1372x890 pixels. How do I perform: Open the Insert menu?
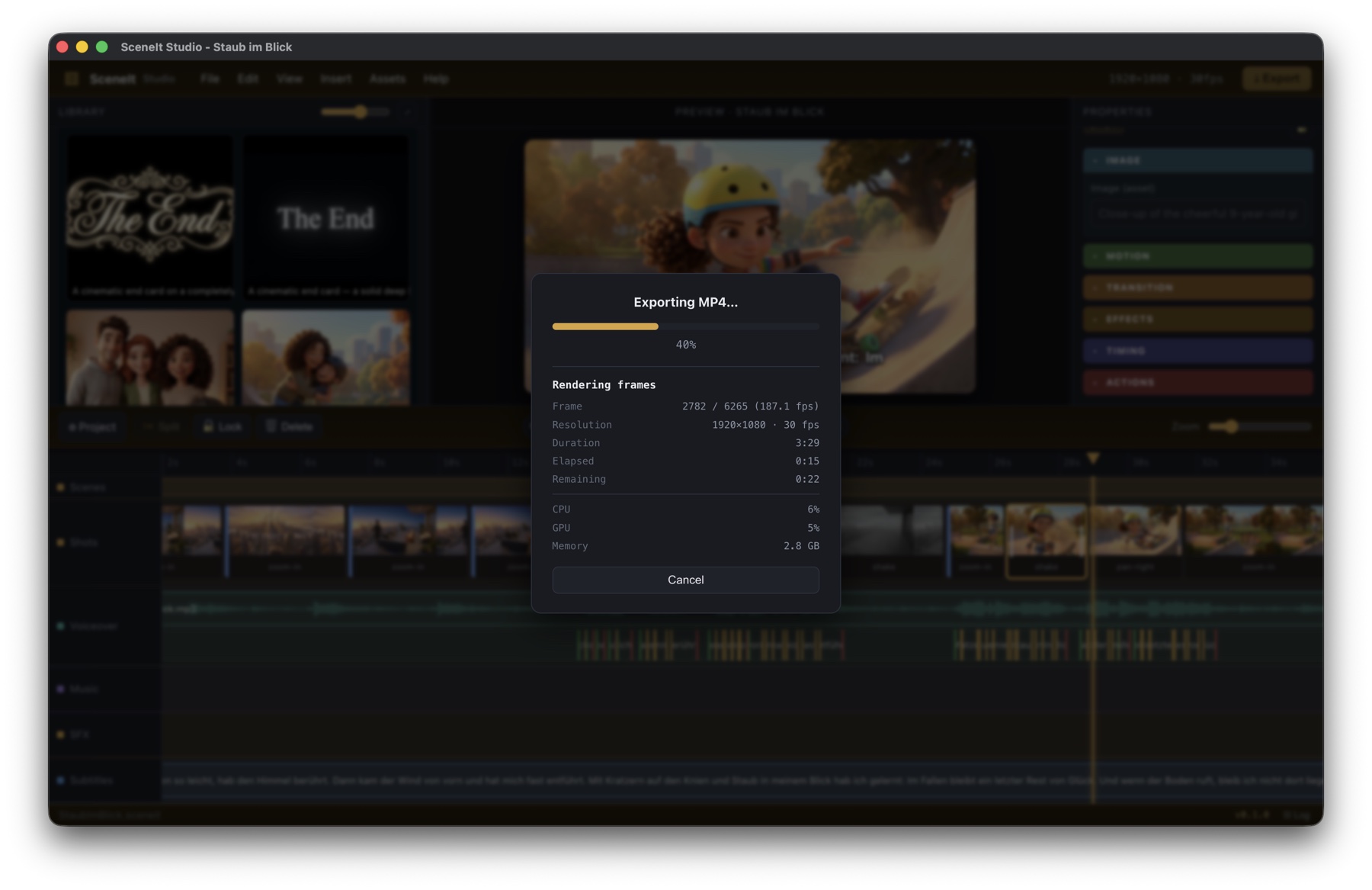coord(335,79)
